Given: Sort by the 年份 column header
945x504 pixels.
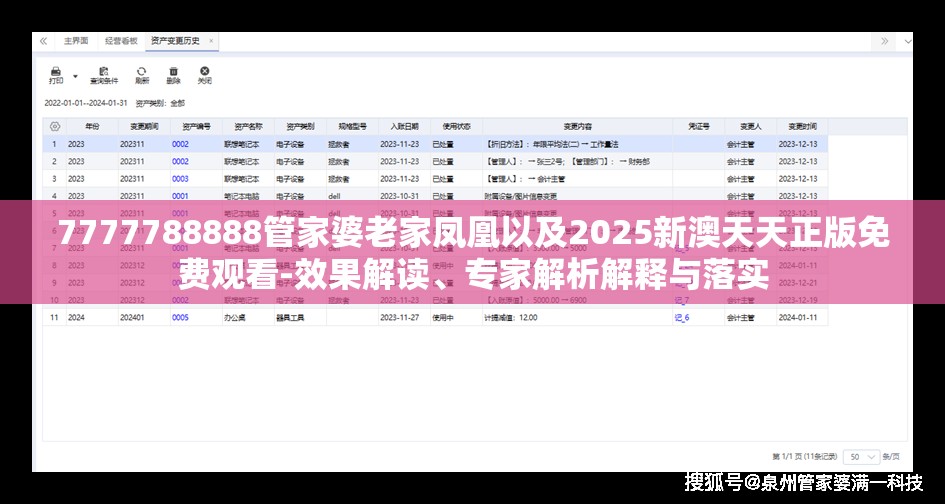Looking at the screenshot, I should click(x=92, y=127).
